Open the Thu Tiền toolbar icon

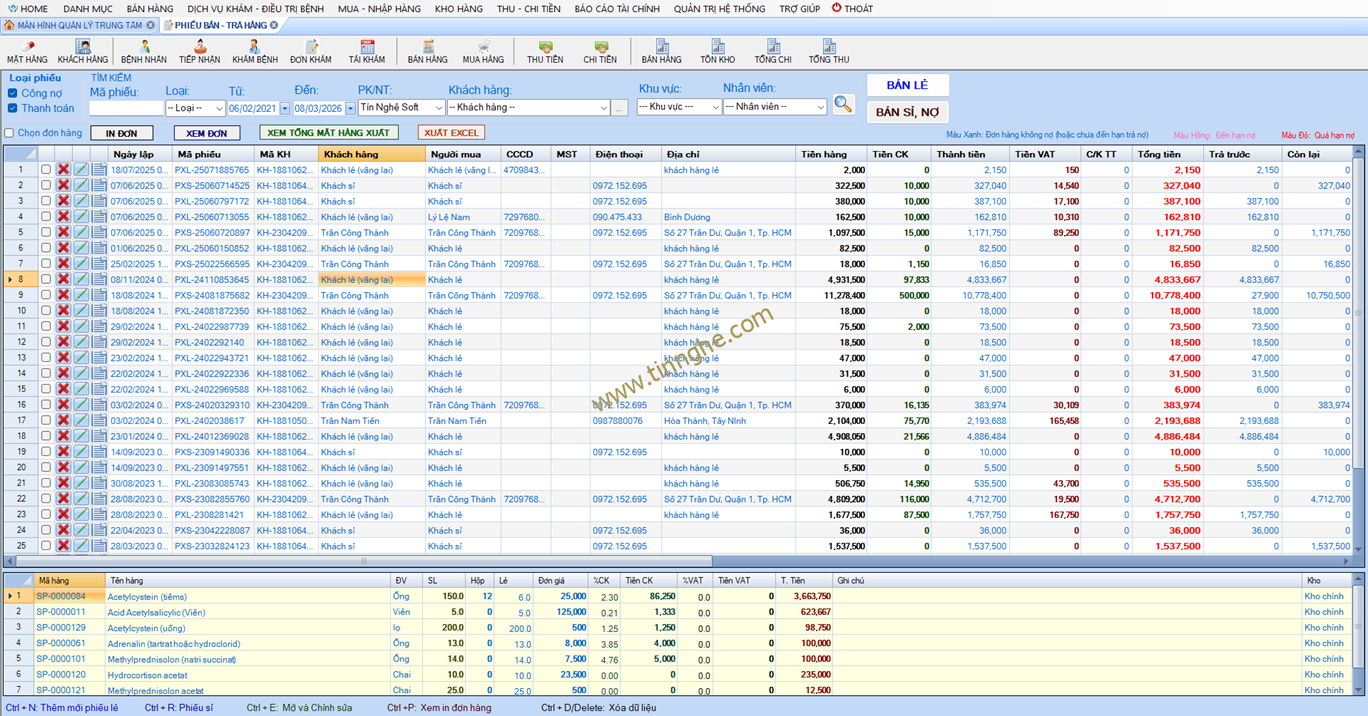click(545, 52)
